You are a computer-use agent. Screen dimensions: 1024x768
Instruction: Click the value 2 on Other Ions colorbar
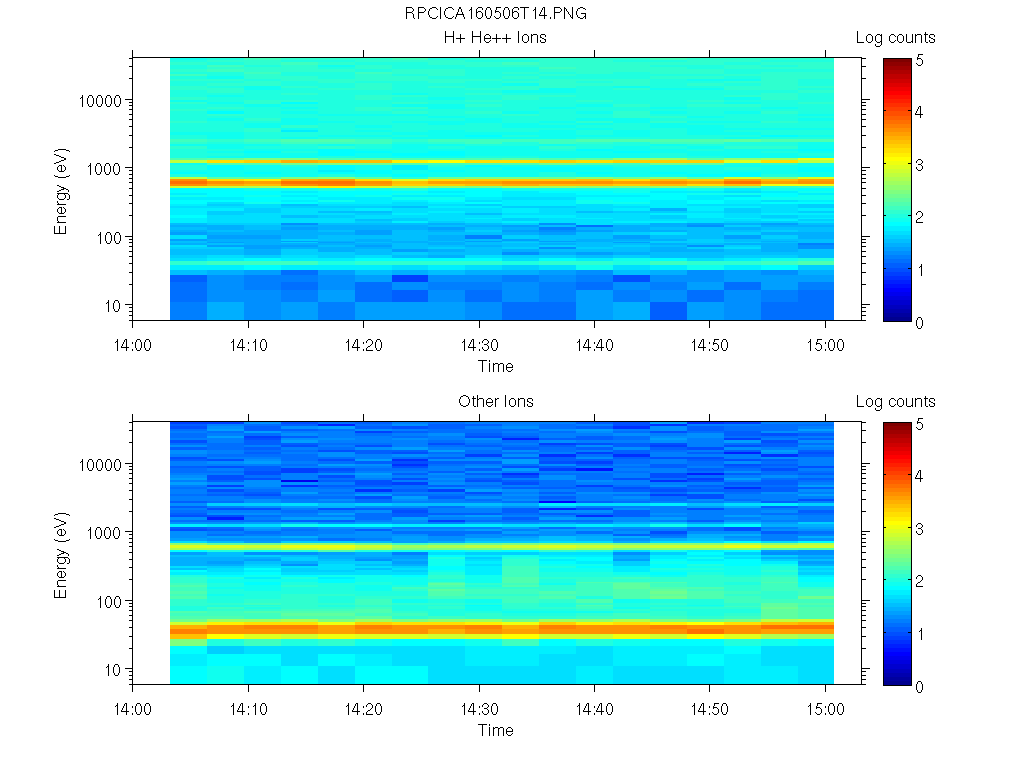pos(920,581)
